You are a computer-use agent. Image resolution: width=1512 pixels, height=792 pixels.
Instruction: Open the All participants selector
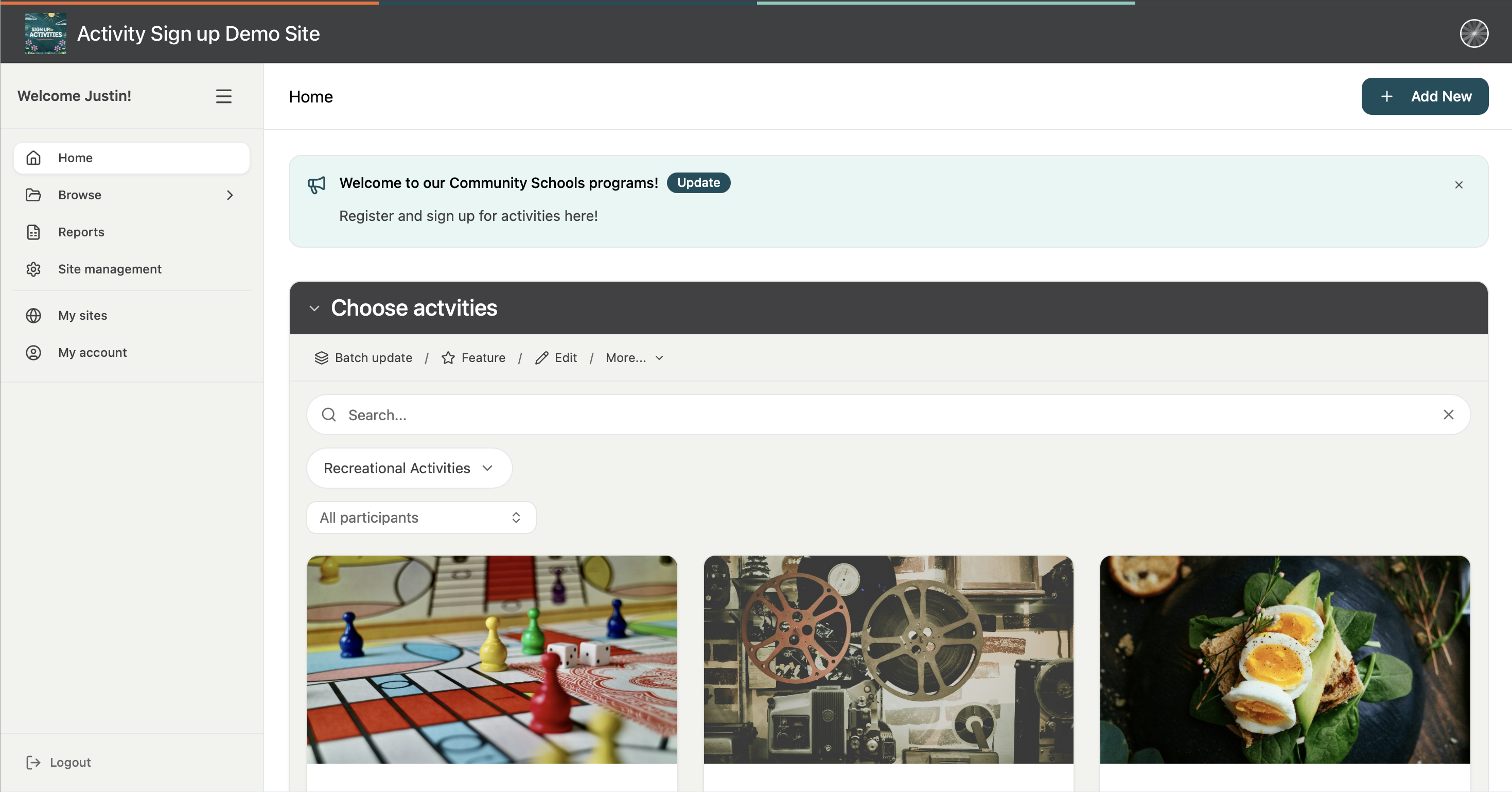[421, 518]
